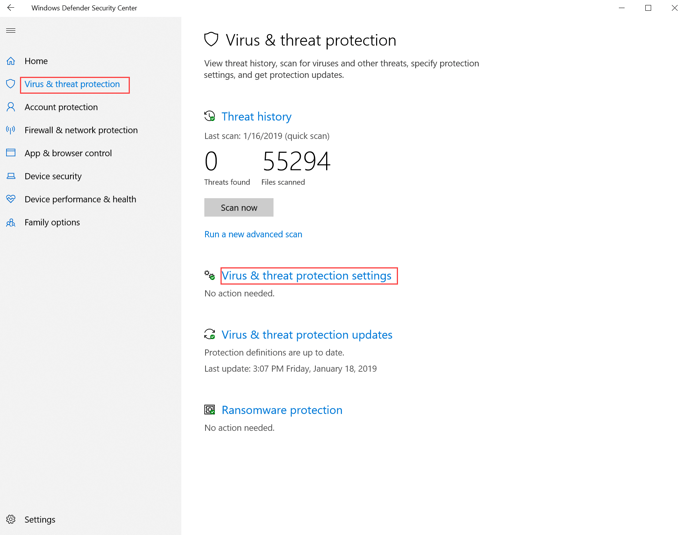
Task: Click the back arrow icon
Action: (11, 8)
